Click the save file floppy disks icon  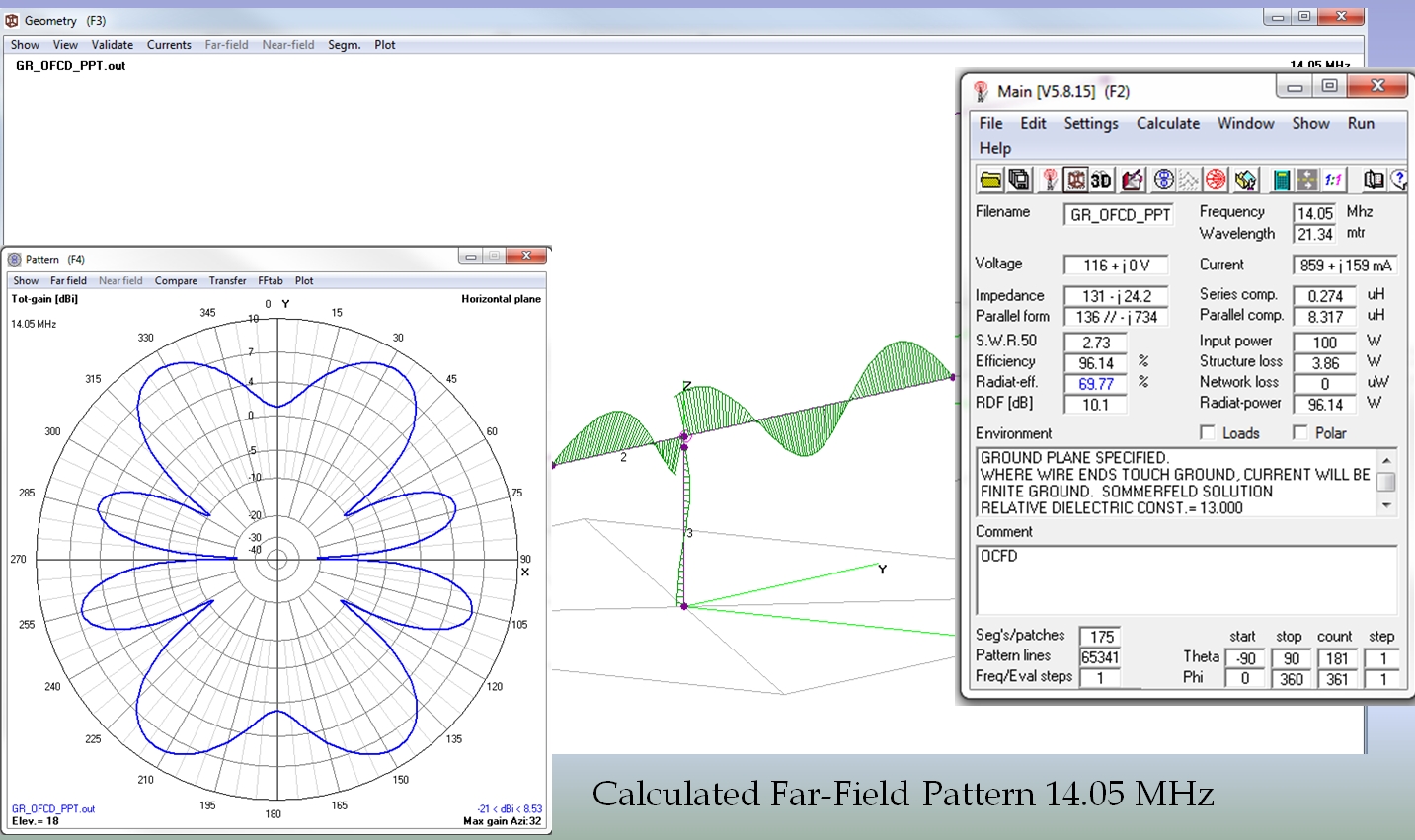pos(1018,180)
